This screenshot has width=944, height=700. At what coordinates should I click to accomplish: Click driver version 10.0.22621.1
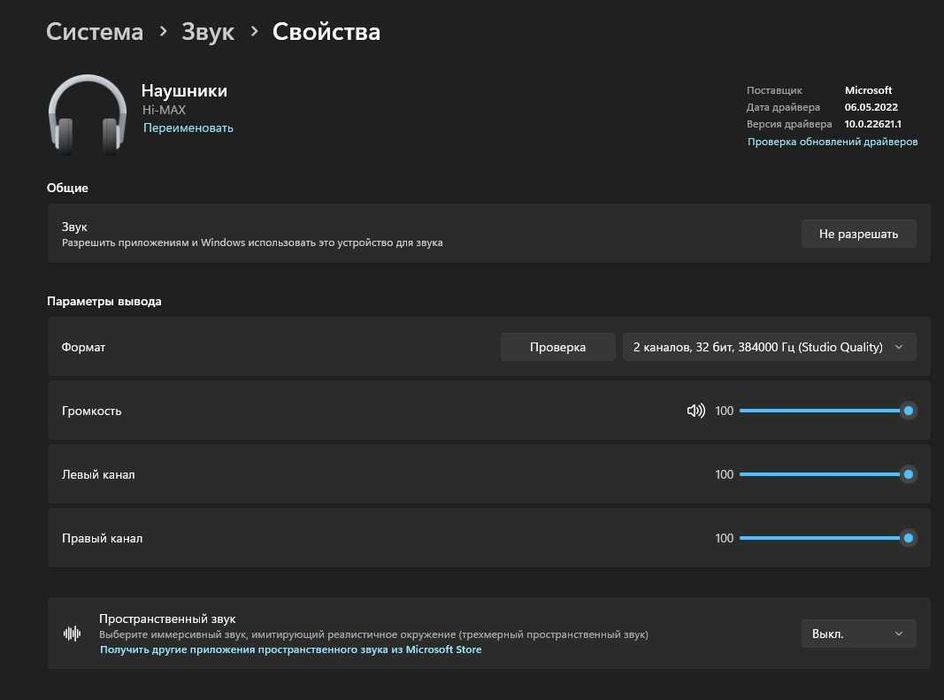point(873,124)
